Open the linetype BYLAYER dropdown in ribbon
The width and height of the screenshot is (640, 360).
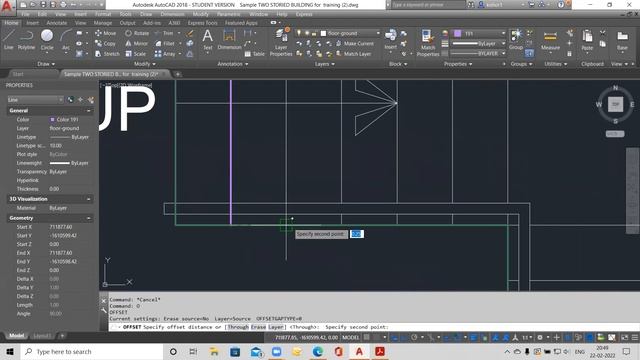(x=478, y=53)
